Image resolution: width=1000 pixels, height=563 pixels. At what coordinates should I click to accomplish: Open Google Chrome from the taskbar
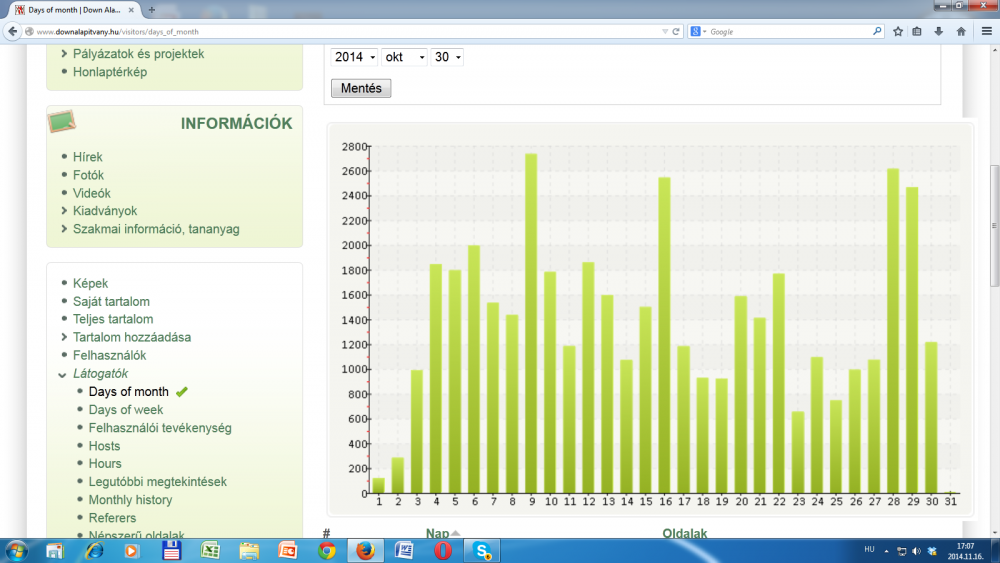click(x=326, y=550)
